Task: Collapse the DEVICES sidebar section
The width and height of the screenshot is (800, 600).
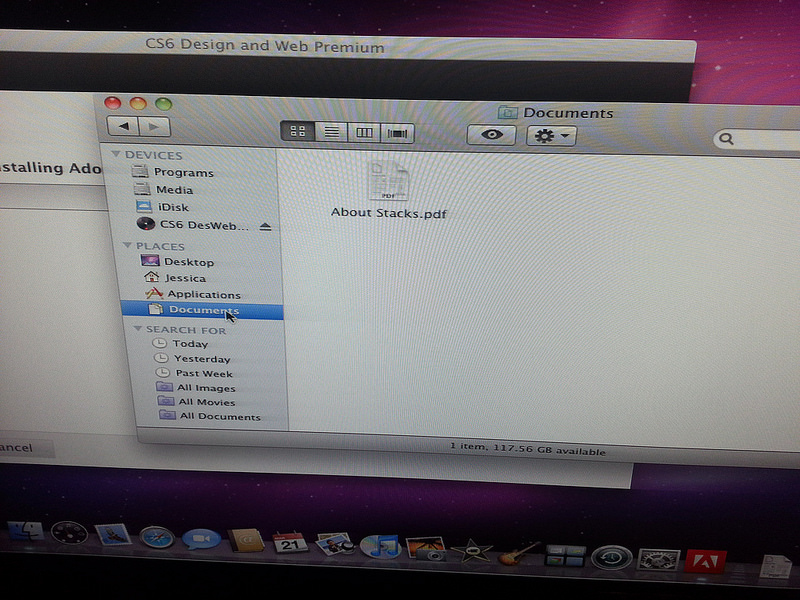Action: click(116, 154)
